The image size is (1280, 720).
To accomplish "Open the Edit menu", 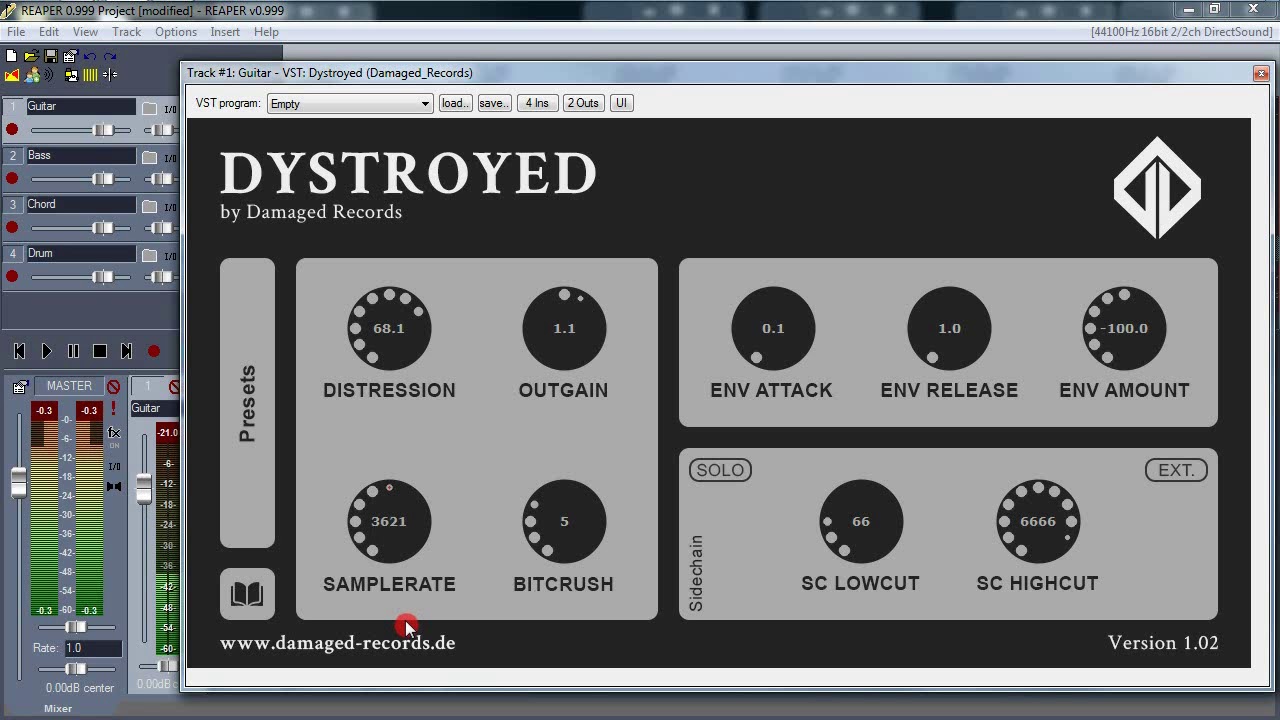I will (49, 32).
